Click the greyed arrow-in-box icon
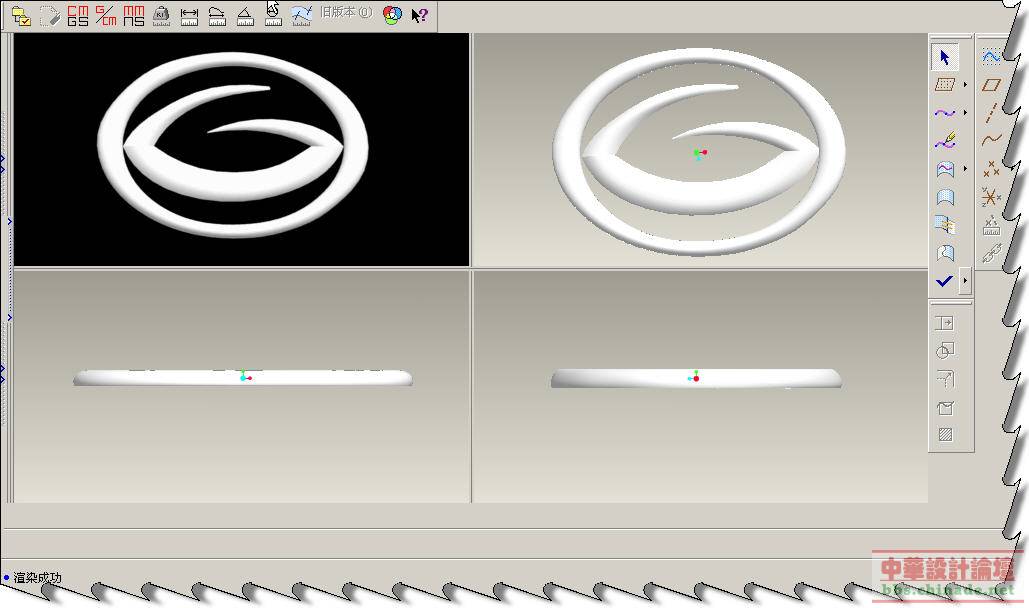1029x608 pixels. click(x=944, y=322)
